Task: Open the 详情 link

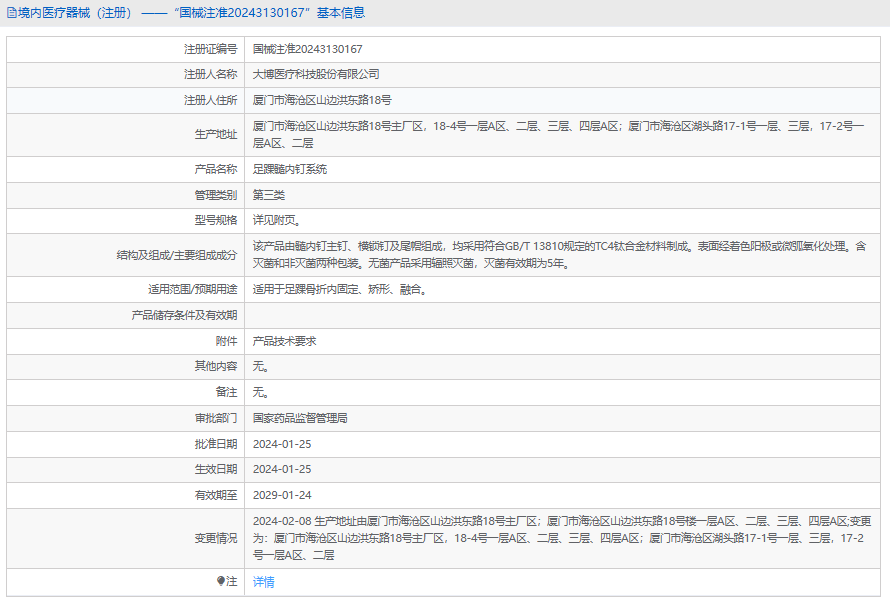Action: coord(263,581)
